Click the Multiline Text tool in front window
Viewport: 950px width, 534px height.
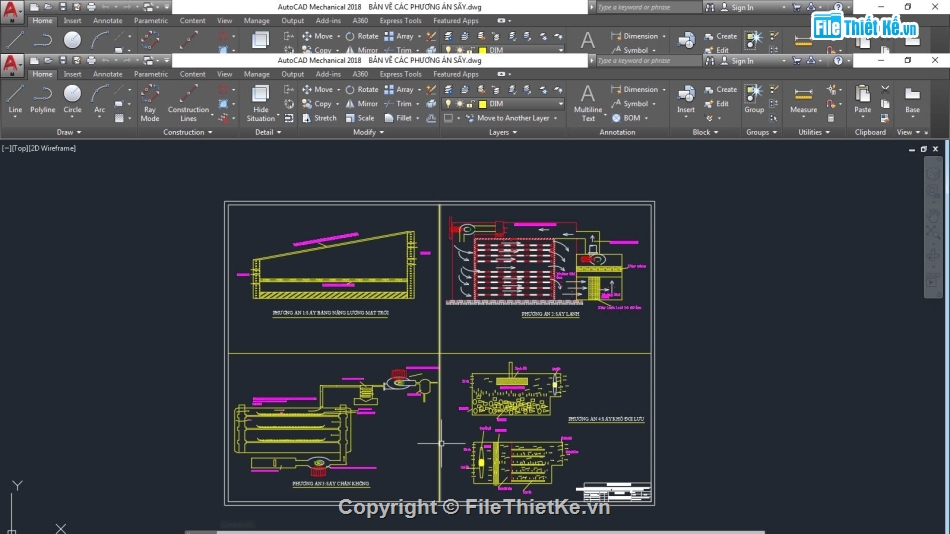click(588, 103)
